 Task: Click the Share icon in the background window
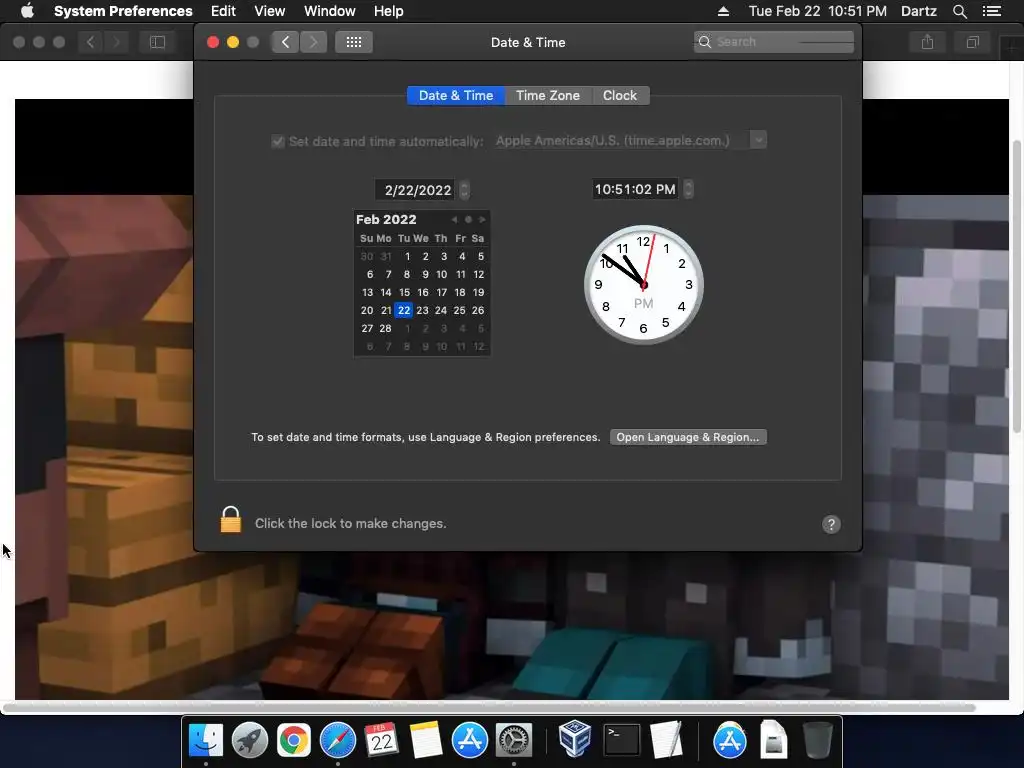[x=927, y=42]
